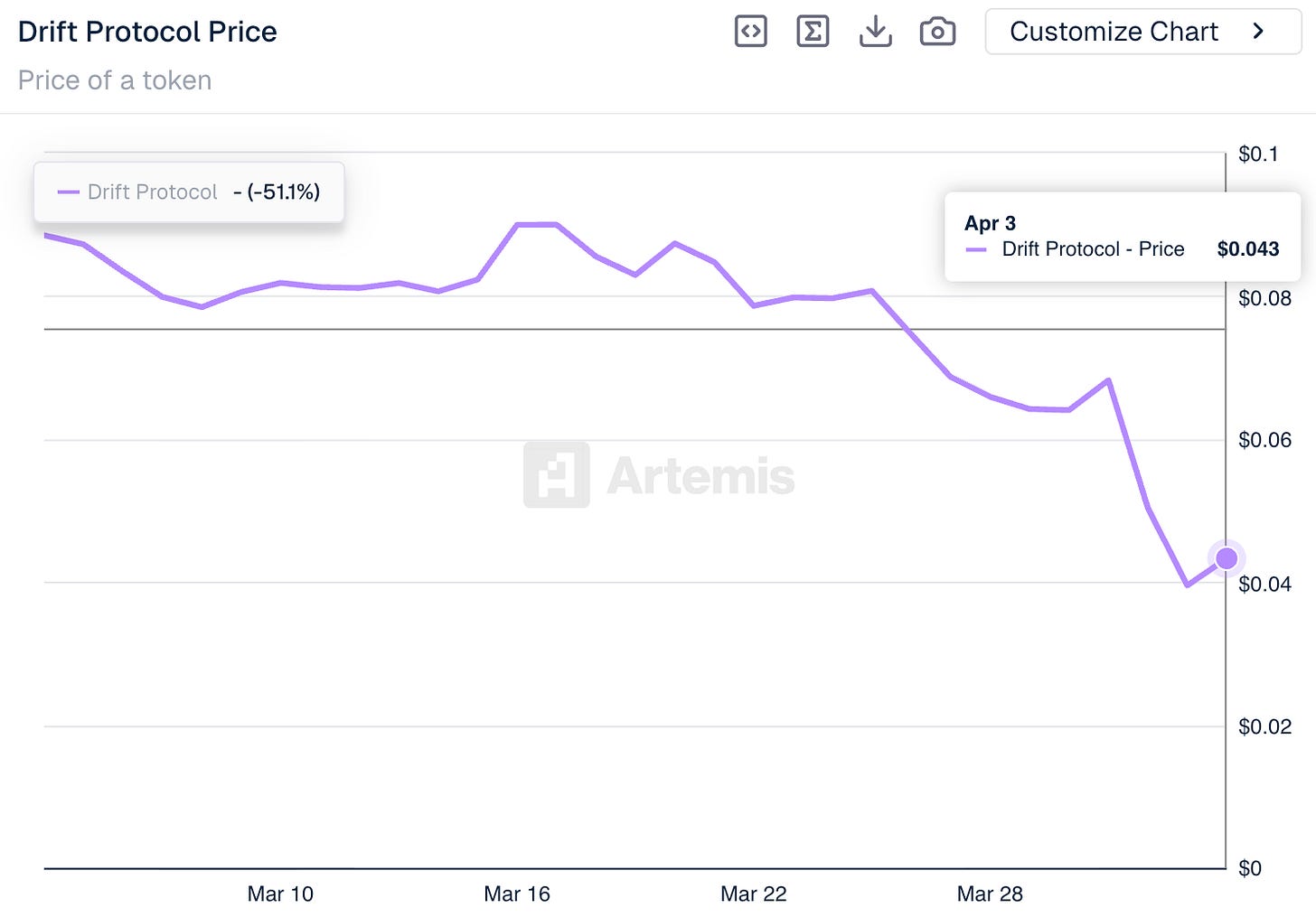This screenshot has height=917, width=1316.
Task: Click the embed code icon
Action: coord(750,32)
